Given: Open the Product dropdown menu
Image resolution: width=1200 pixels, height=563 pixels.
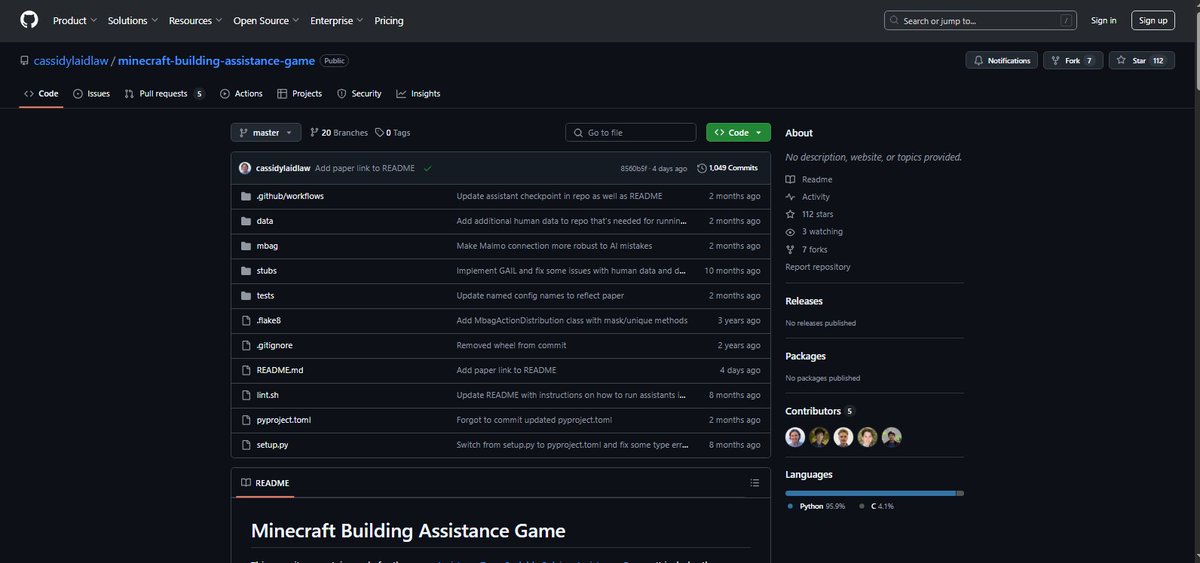Looking at the screenshot, I should [75, 20].
